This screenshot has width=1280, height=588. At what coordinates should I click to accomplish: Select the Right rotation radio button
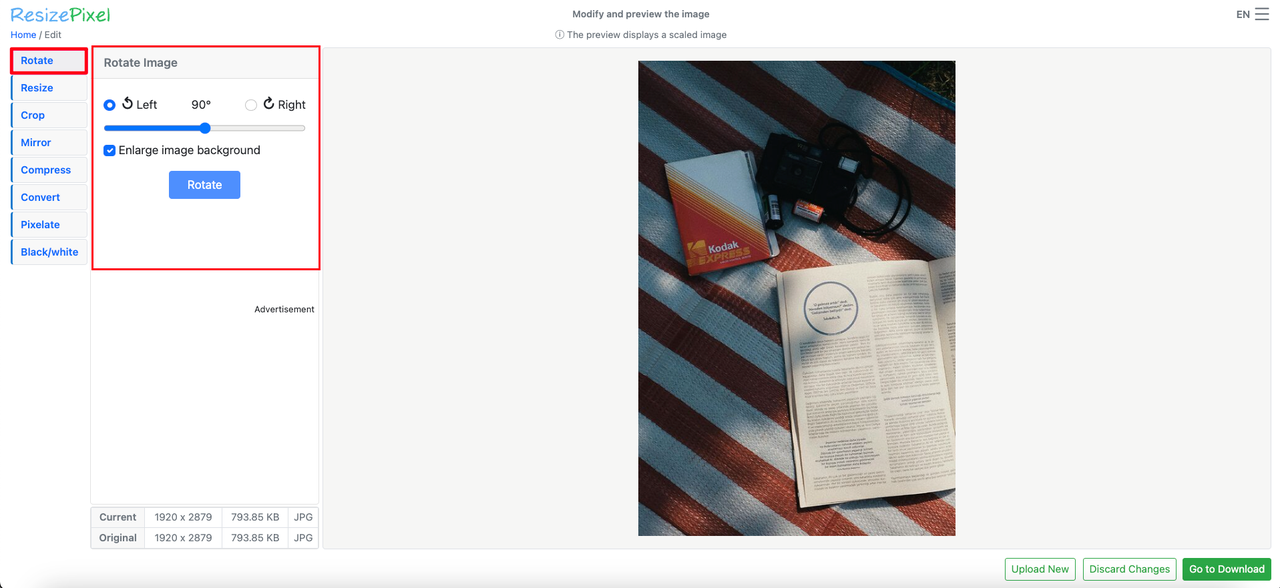click(x=251, y=105)
